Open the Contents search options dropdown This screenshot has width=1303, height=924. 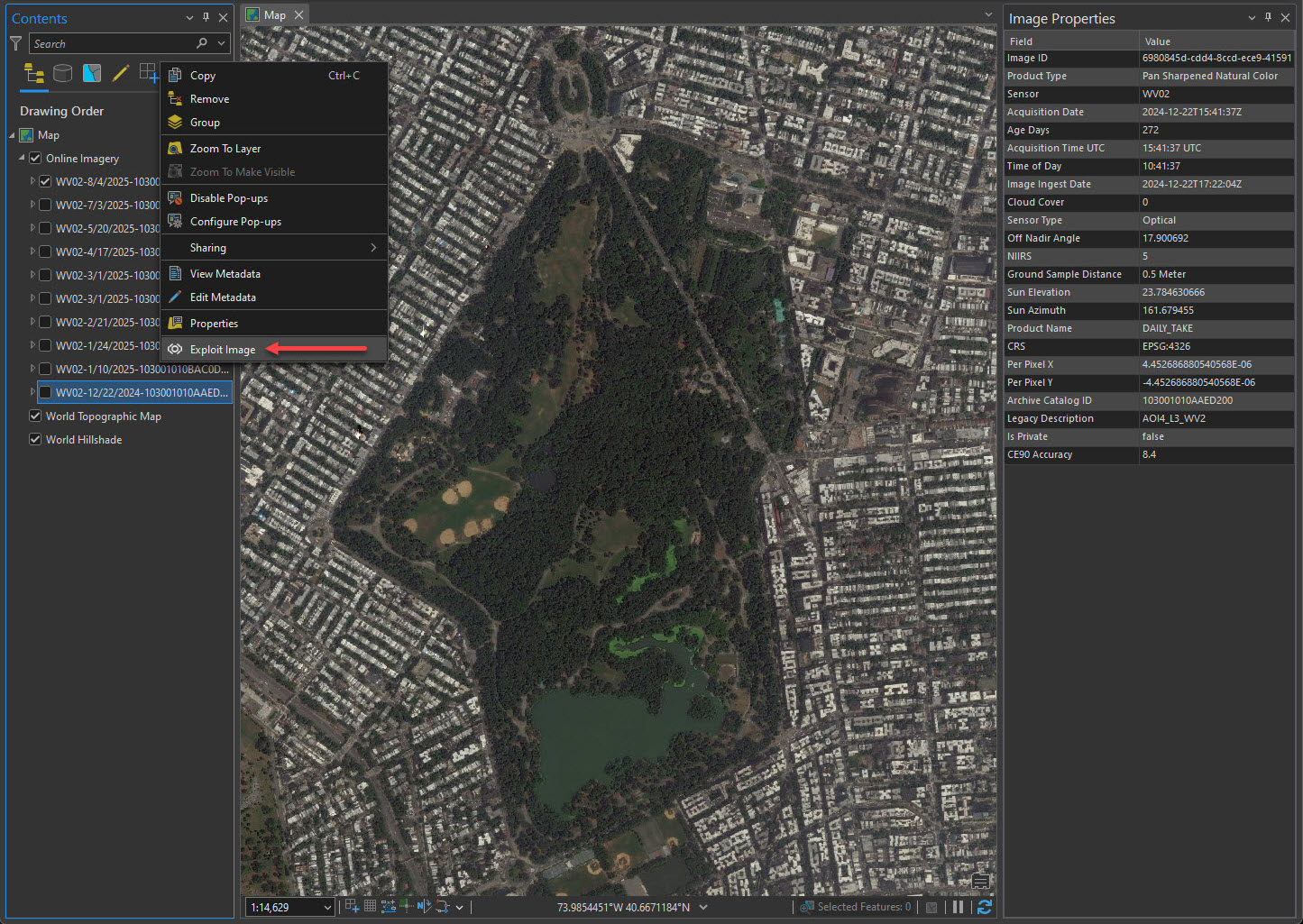pos(222,43)
